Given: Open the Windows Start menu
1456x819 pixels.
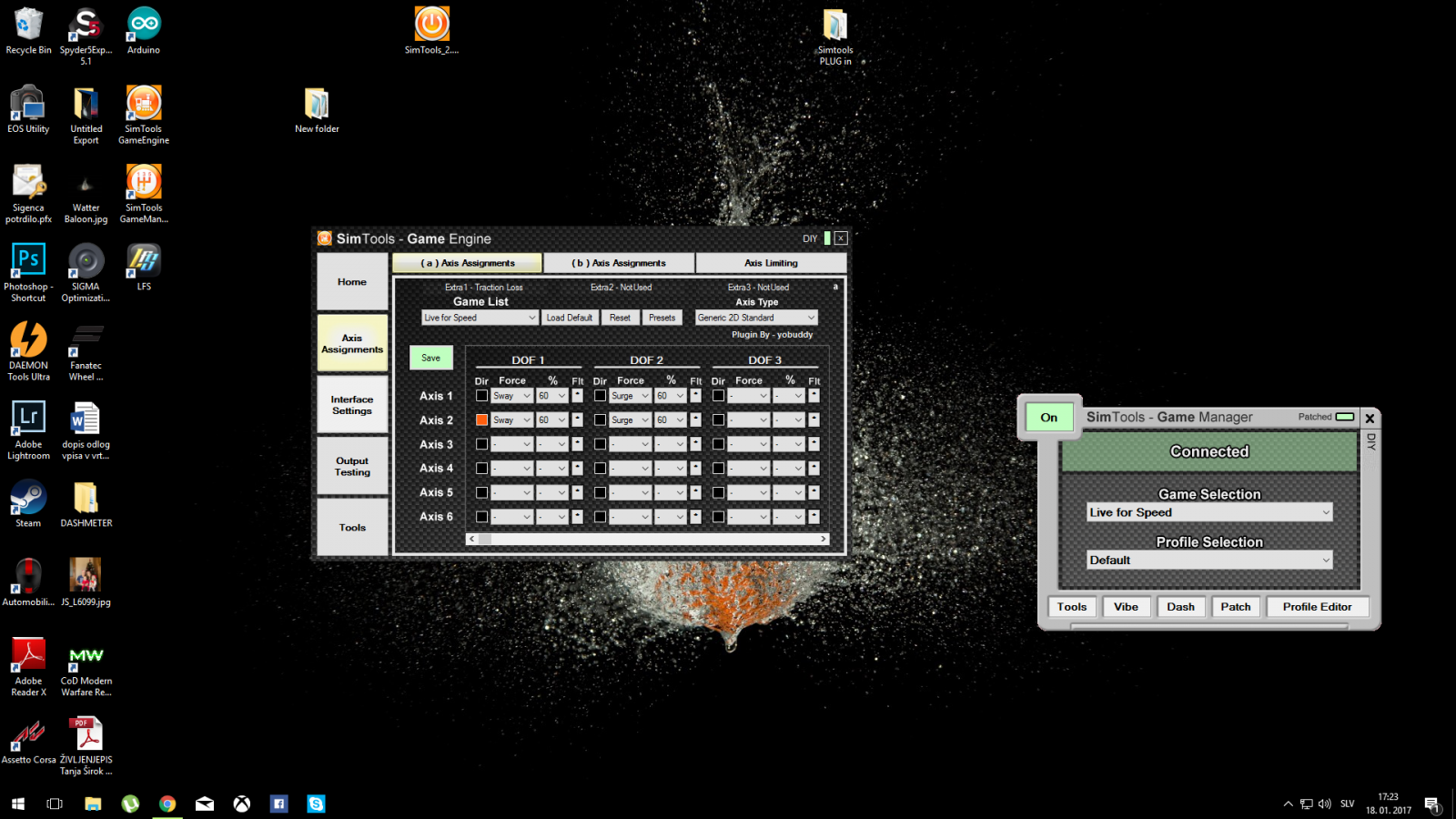Looking at the screenshot, I should [x=17, y=804].
